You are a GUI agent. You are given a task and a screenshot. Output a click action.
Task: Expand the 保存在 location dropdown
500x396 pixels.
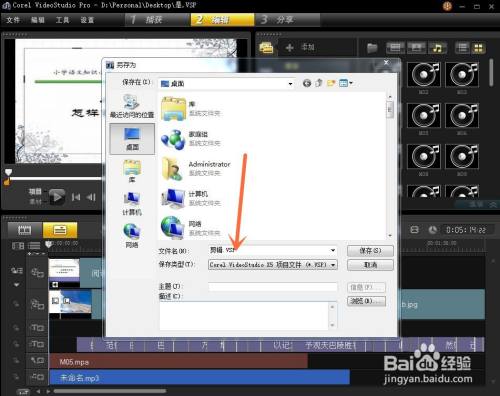[290, 84]
